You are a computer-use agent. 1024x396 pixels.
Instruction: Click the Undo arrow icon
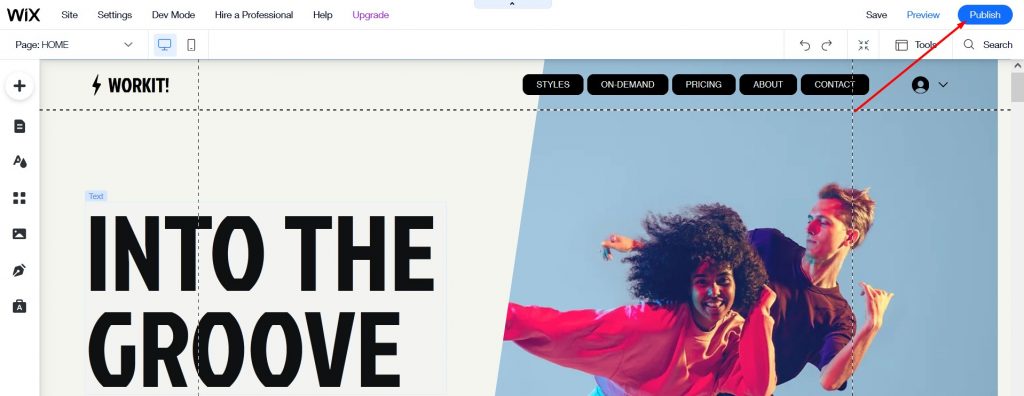[805, 45]
